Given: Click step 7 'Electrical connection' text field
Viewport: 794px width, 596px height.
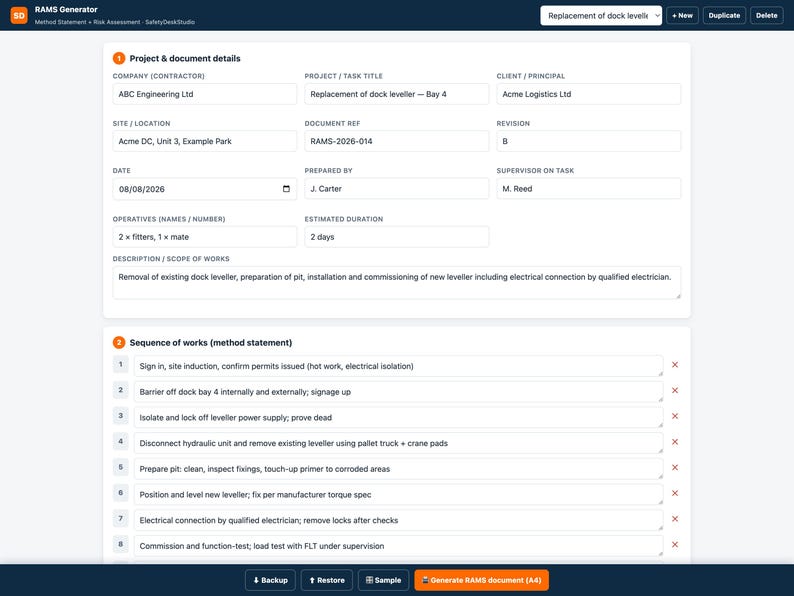Looking at the screenshot, I should pyautogui.click(x=398, y=521).
